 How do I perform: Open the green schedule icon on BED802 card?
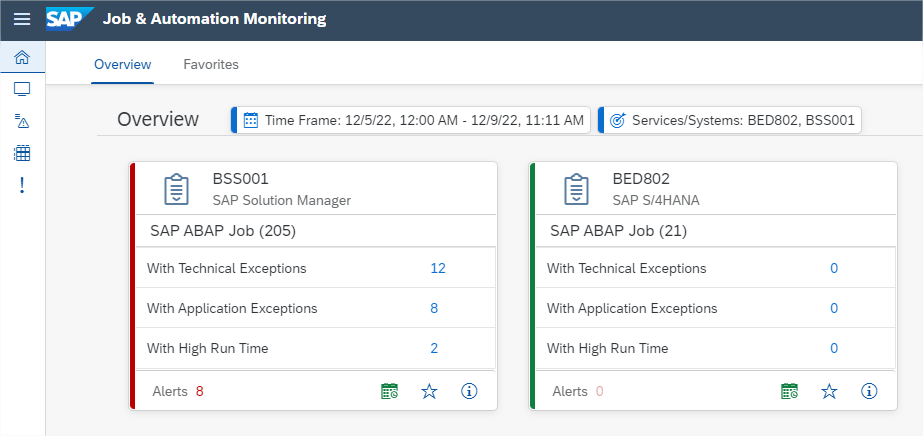pyautogui.click(x=790, y=391)
